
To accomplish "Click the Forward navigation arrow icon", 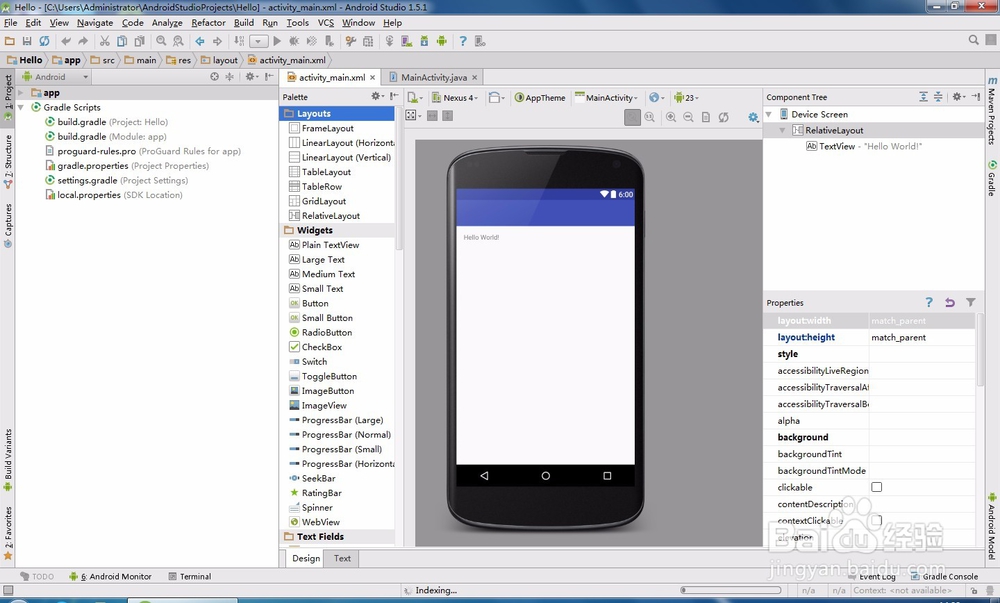I will coord(217,41).
